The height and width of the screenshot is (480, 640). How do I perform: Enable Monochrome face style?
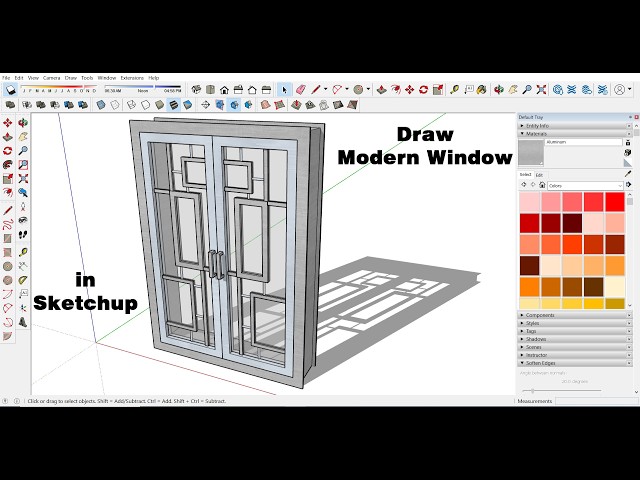pos(188,105)
